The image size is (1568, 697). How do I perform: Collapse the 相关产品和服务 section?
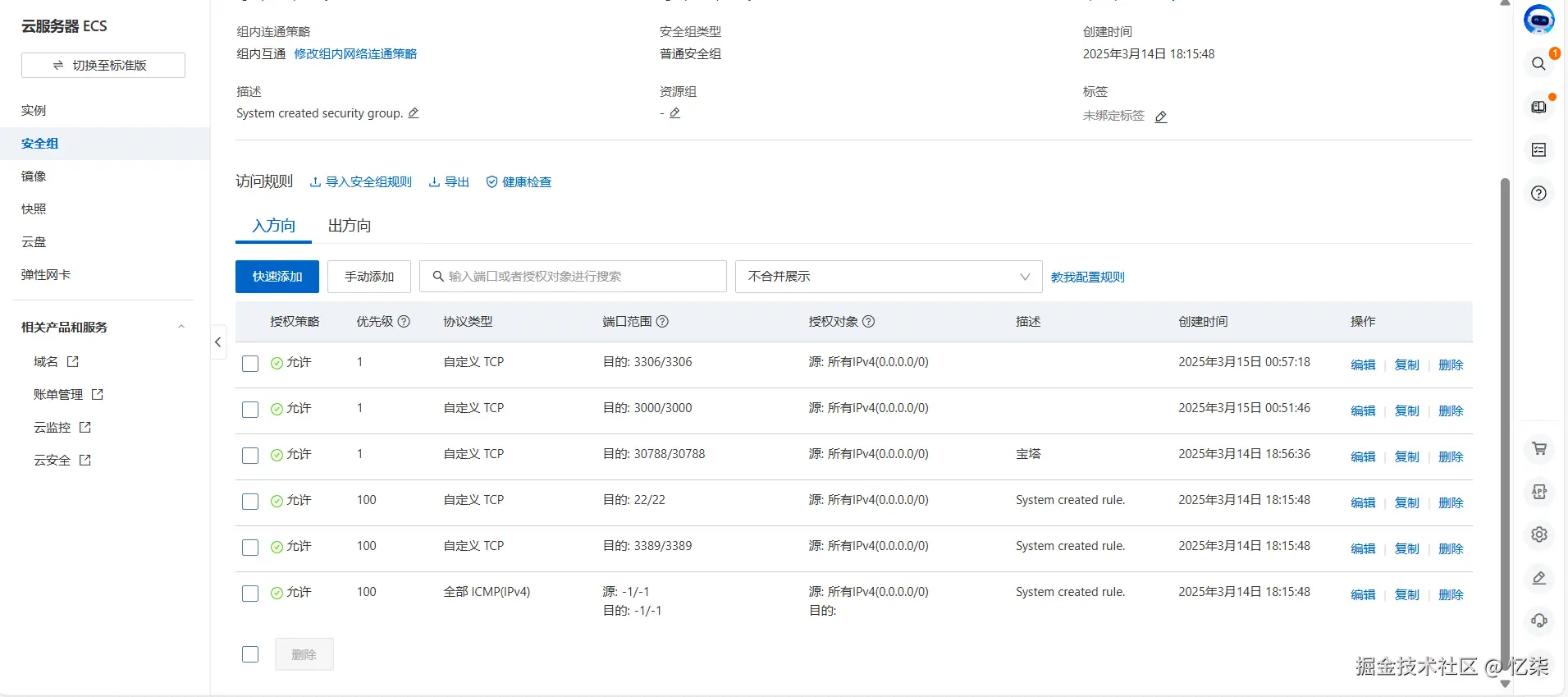(x=181, y=327)
